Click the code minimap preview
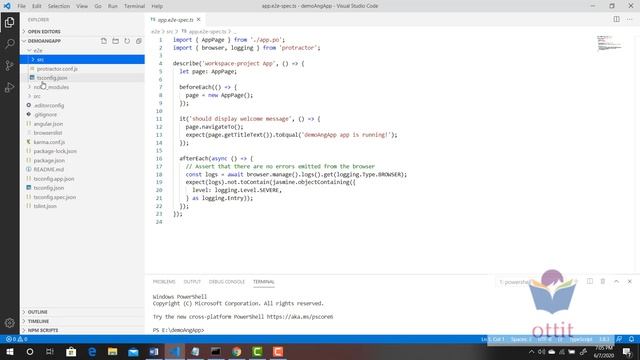Screen dimensions: 640x360 click(x=609, y=43)
